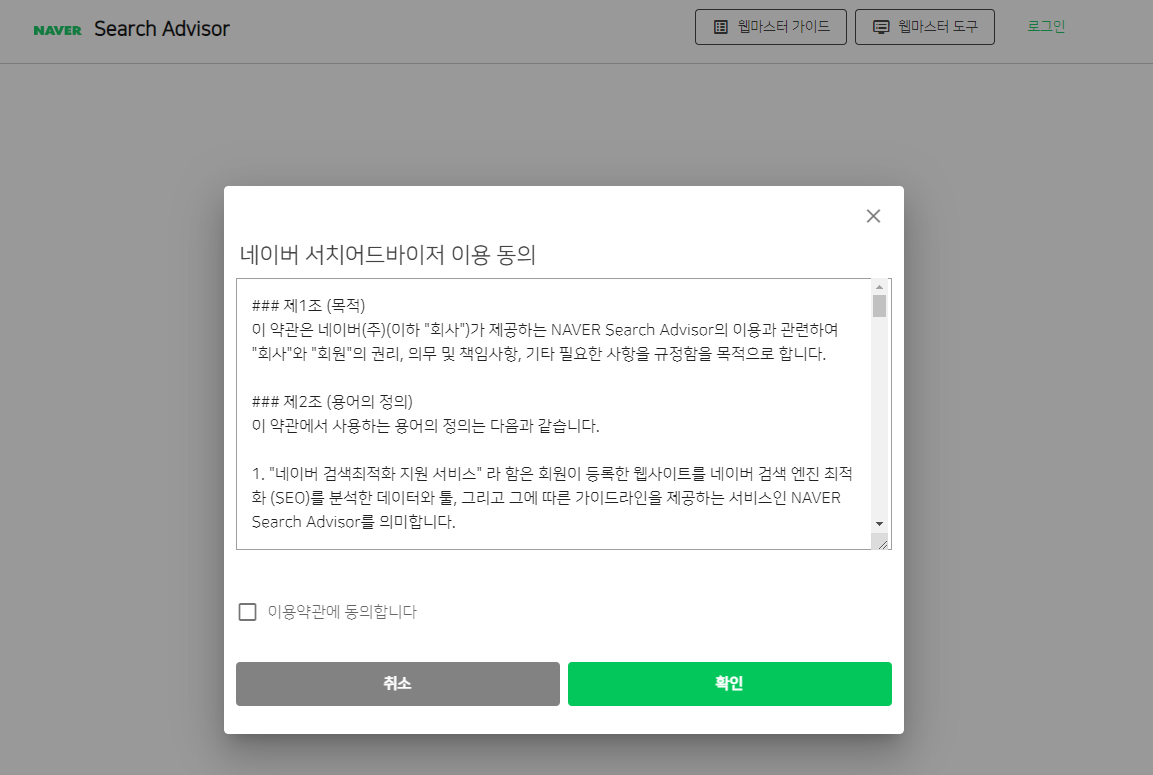Viewport: 1153px width, 775px height.
Task: Click the terms scrollbar up arrow
Action: pos(879,287)
